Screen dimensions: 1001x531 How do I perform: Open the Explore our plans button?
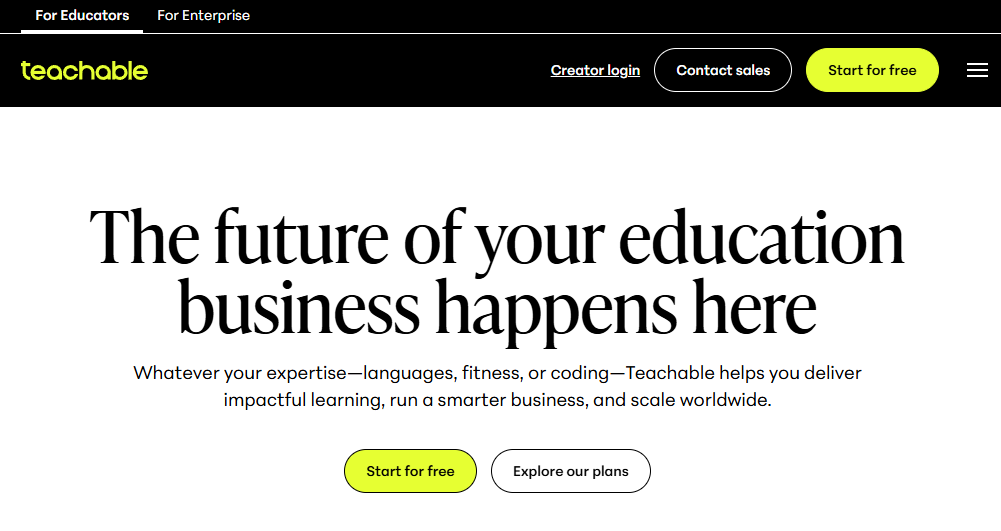tap(571, 471)
